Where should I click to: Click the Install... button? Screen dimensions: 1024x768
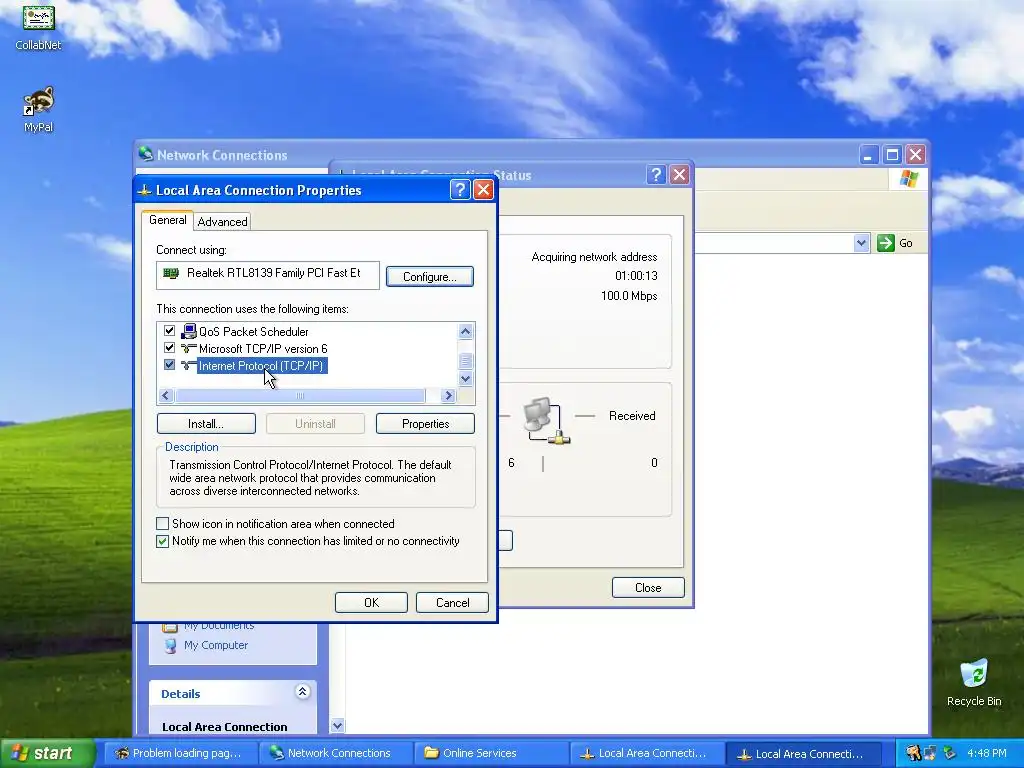[x=206, y=424]
